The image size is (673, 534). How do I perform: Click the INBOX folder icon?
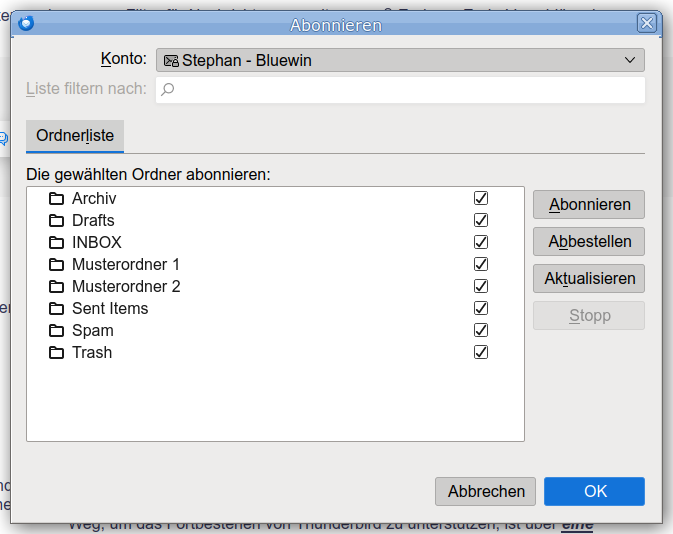pyautogui.click(x=56, y=242)
